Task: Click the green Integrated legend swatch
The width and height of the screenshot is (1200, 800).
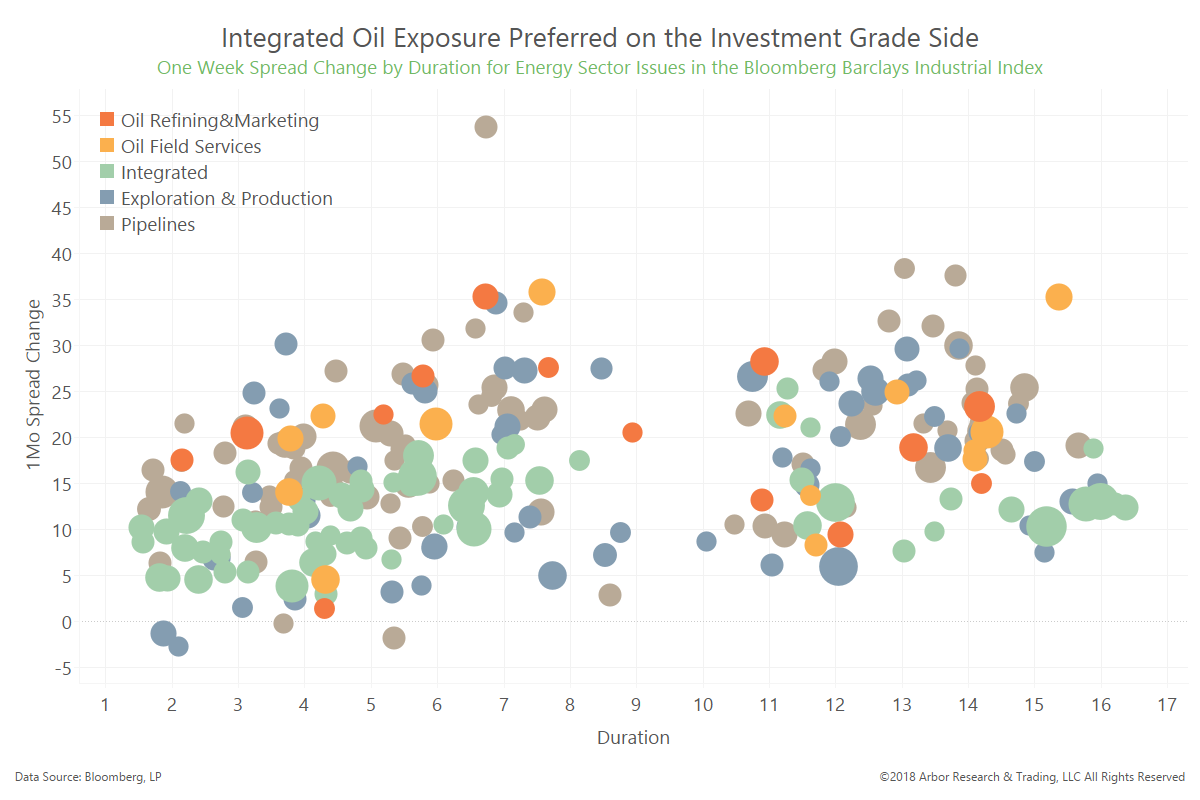Action: pyautogui.click(x=108, y=172)
